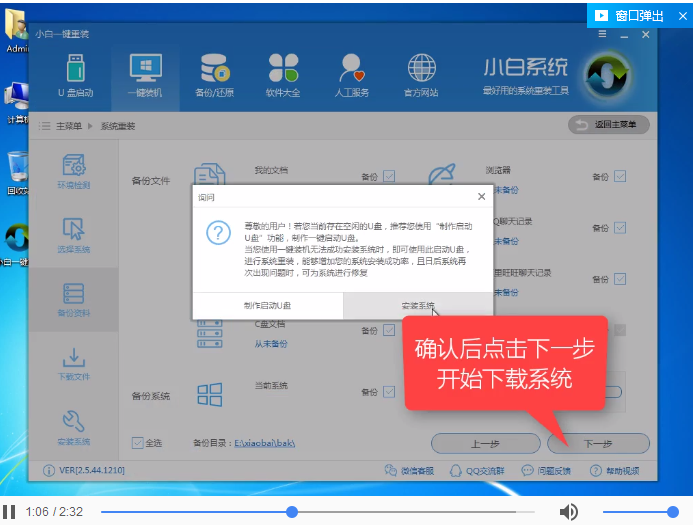Select 安装系统 step icon in the sidebar

[x=74, y=426]
